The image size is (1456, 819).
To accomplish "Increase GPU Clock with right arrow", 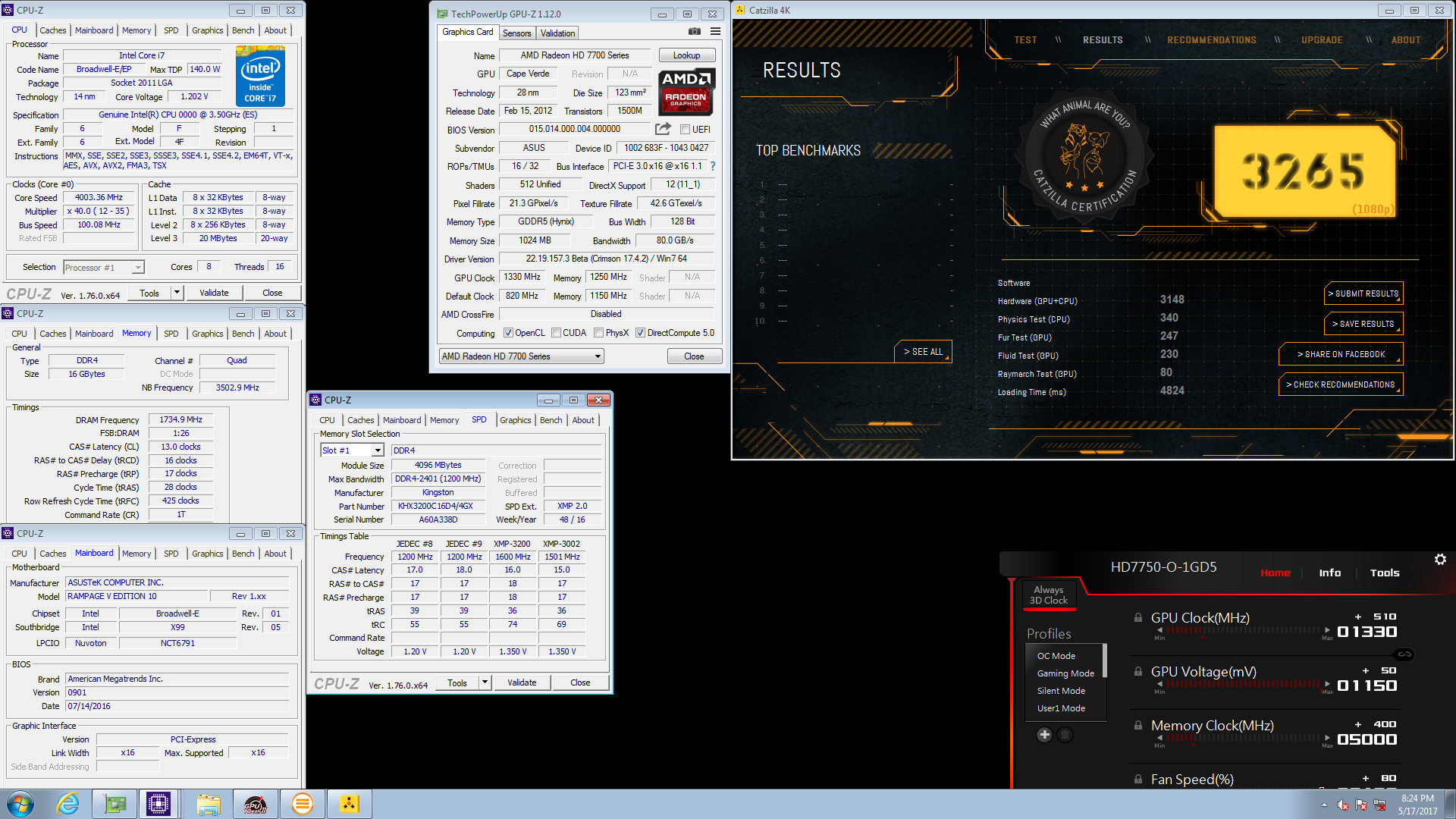I will point(1327,630).
